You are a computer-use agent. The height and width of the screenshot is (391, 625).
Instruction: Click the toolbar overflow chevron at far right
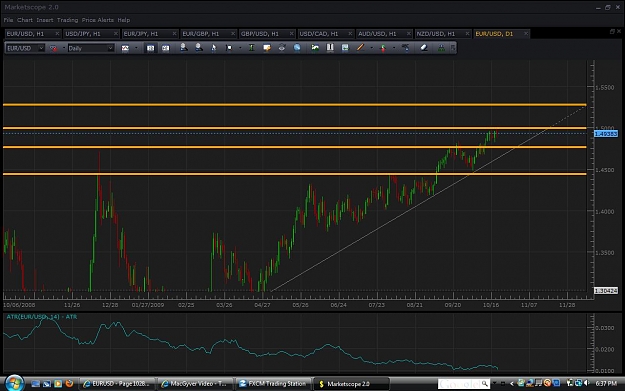pos(453,48)
